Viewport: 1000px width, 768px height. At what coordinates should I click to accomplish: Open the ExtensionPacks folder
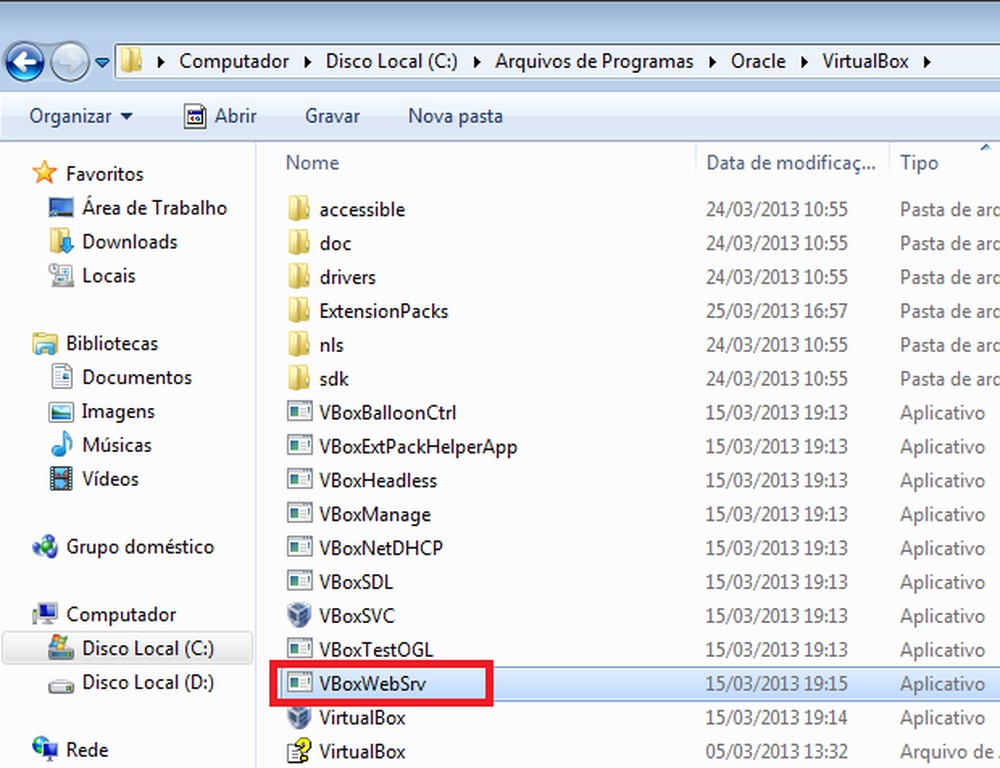pos(382,311)
